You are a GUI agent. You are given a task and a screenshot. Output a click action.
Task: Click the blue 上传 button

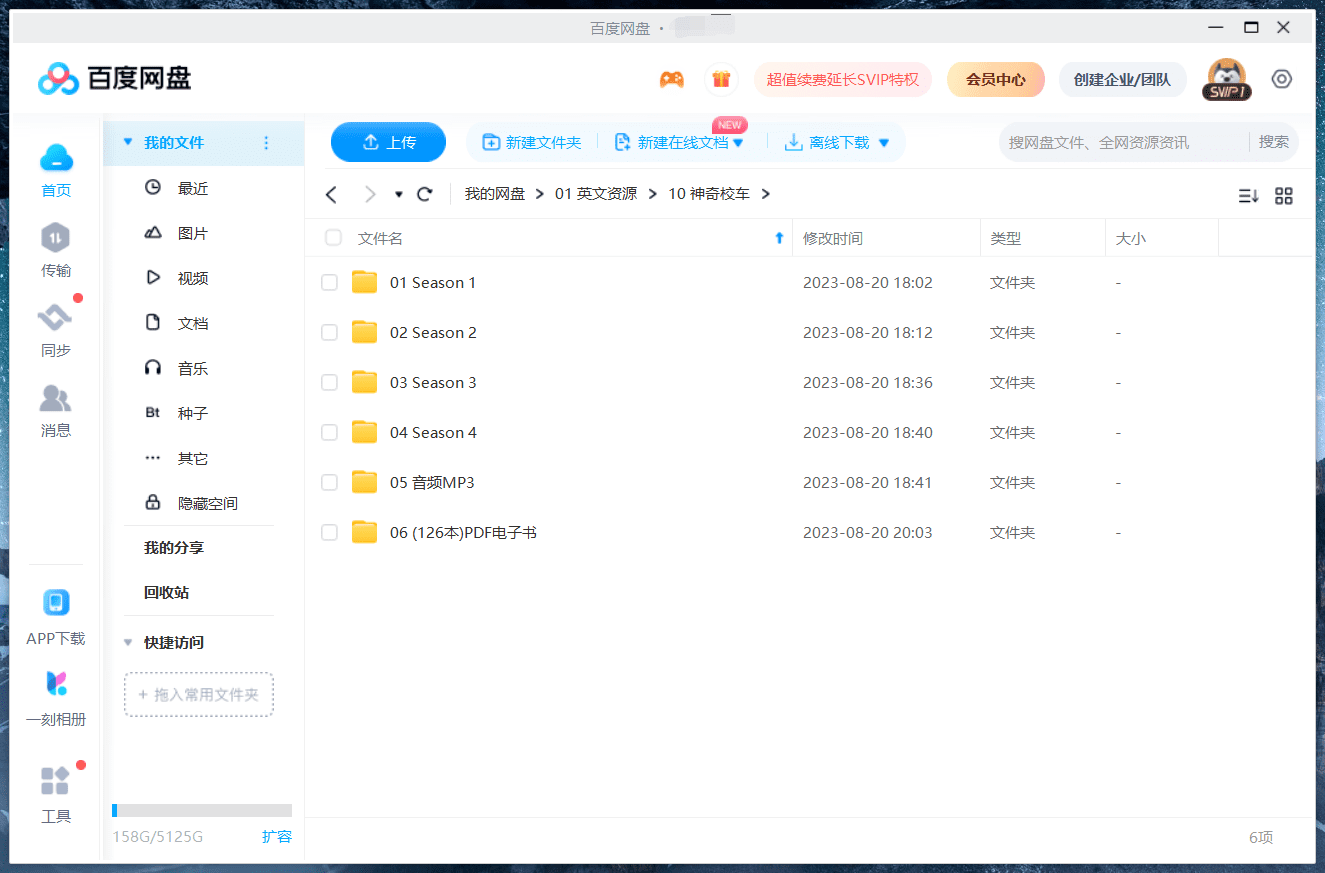388,142
